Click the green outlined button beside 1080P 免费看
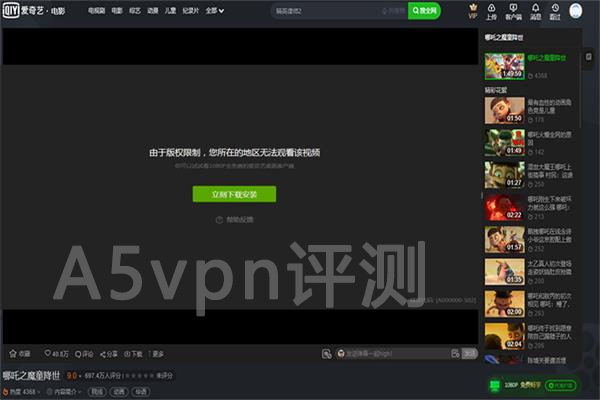 [x=560, y=385]
